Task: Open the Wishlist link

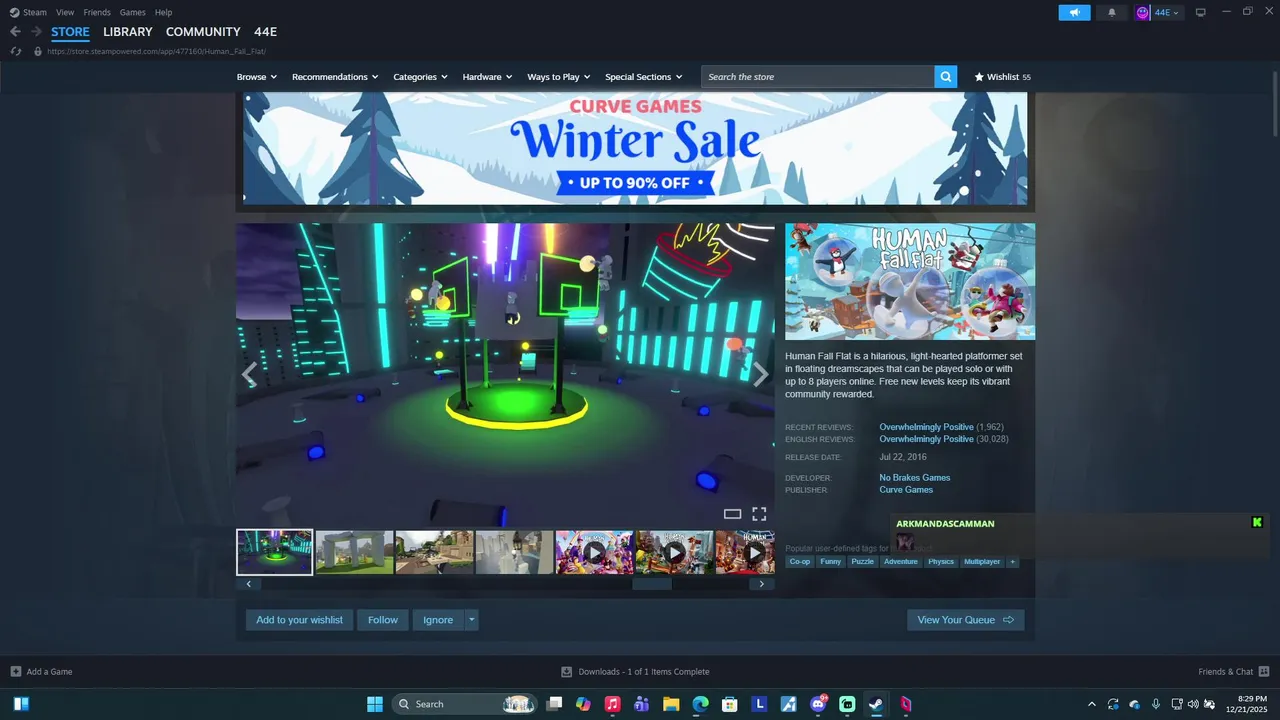Action: pyautogui.click(x=1002, y=77)
